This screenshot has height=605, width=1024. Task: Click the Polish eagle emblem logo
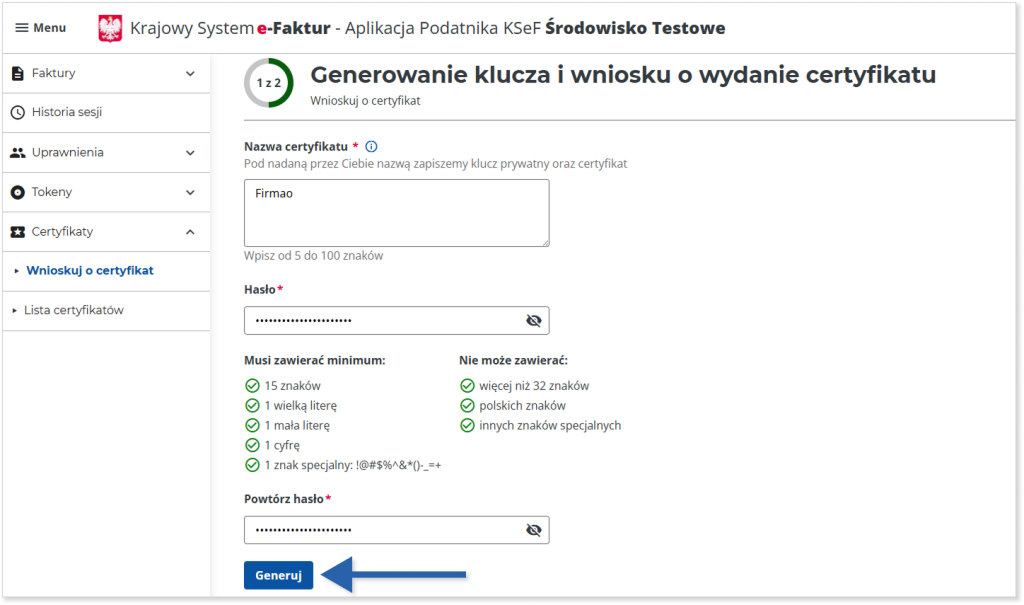tap(110, 29)
